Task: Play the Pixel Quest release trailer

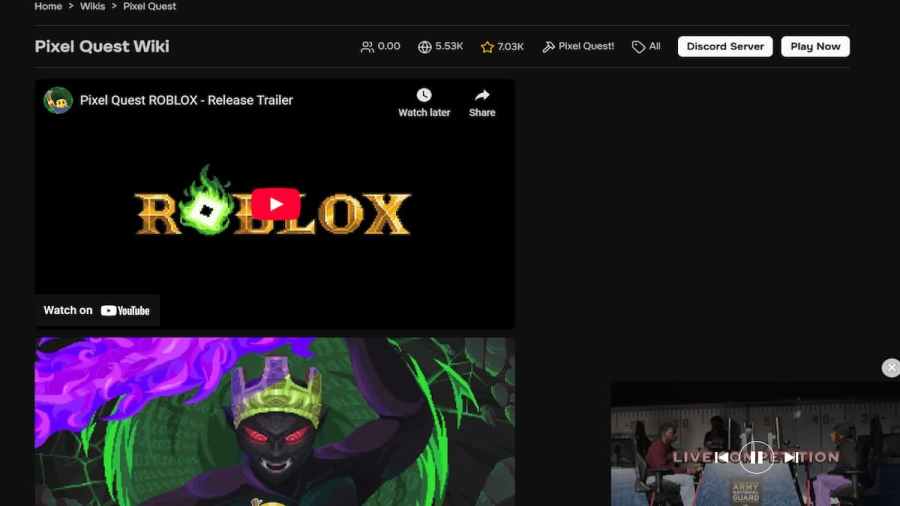Action: click(x=276, y=204)
